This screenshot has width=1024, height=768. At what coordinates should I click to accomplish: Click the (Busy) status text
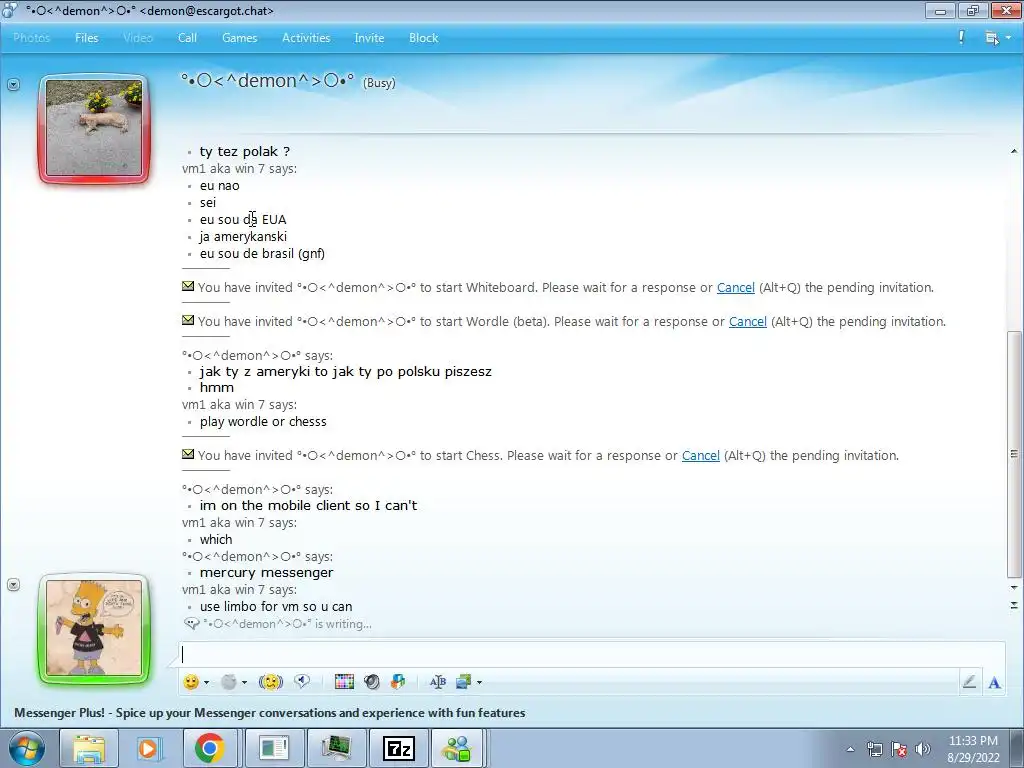(379, 83)
